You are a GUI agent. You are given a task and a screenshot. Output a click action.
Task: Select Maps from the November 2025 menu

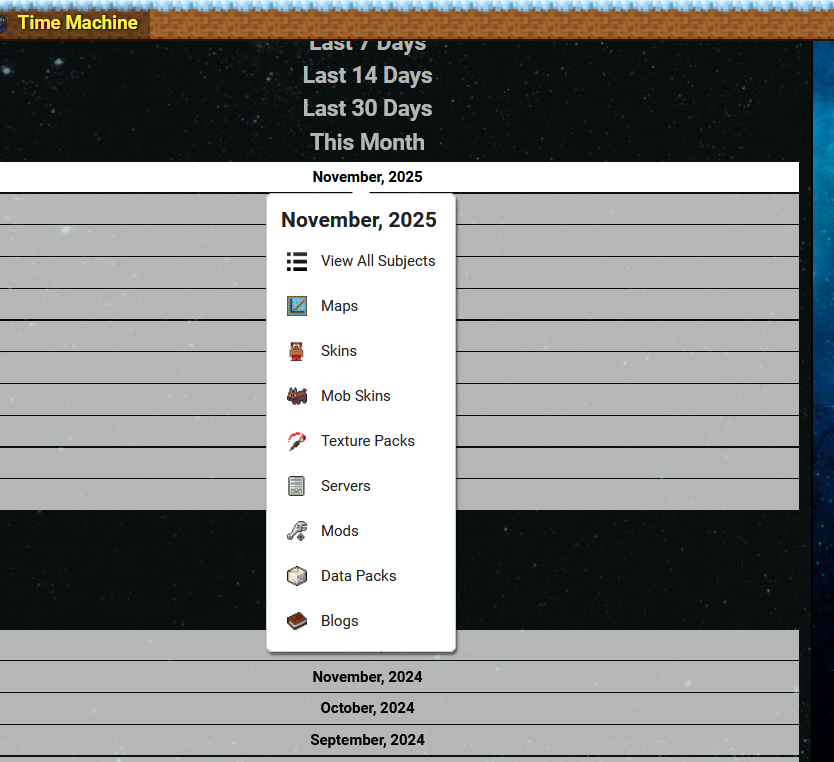pos(339,306)
